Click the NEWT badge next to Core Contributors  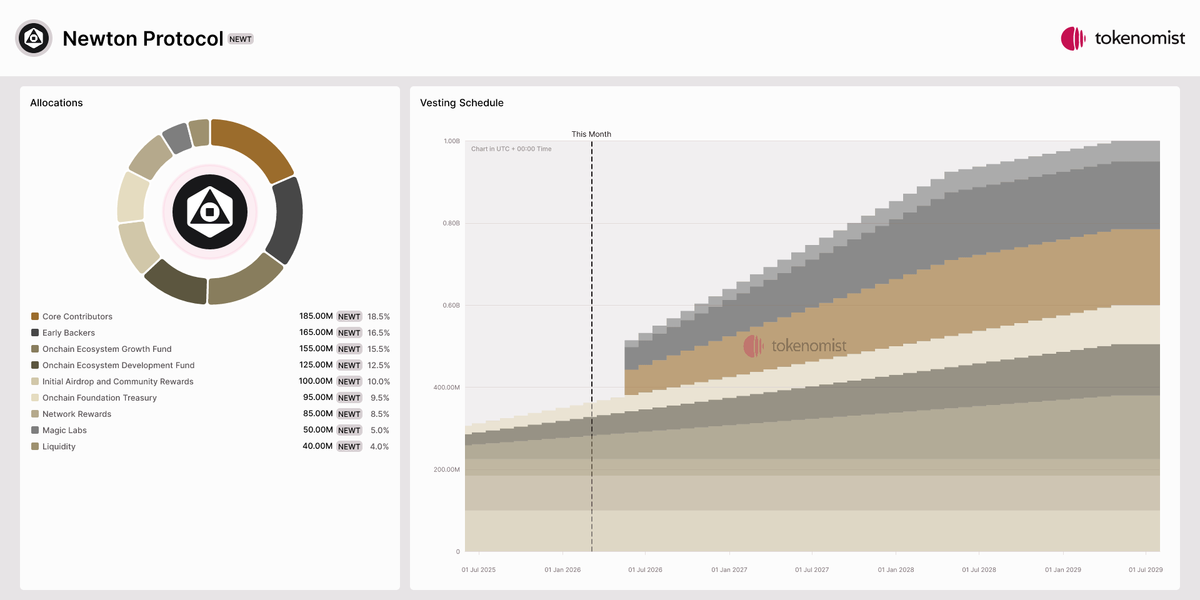348,316
